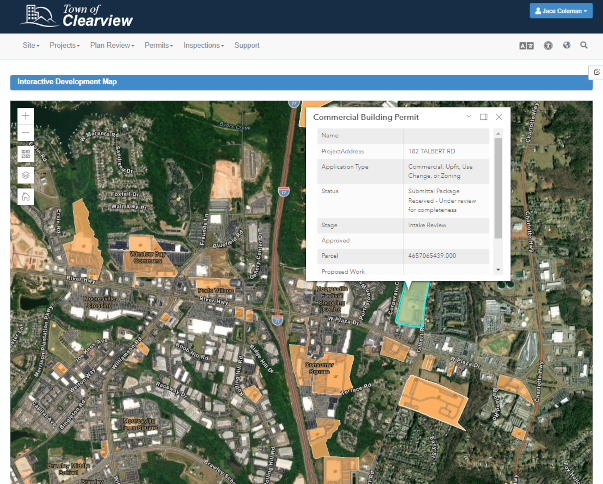Zoom in on the map
The width and height of the screenshot is (603, 484).
click(x=26, y=116)
